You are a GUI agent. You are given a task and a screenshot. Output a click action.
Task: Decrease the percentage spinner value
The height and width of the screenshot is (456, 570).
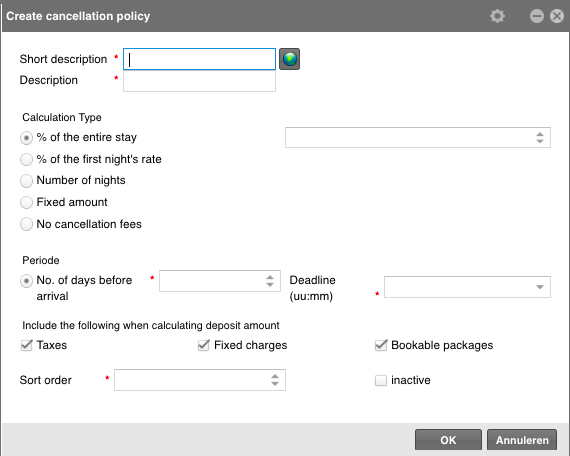pyautogui.click(x=540, y=141)
